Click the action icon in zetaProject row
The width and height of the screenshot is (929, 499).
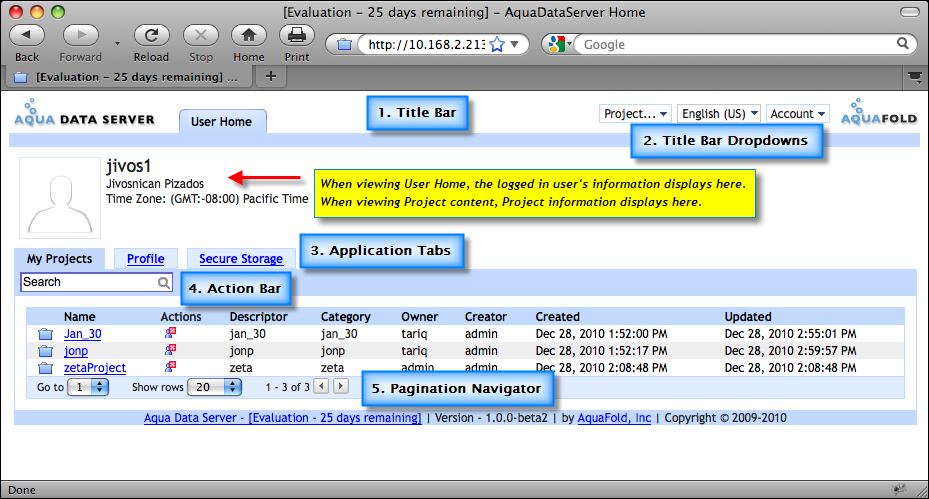click(171, 366)
